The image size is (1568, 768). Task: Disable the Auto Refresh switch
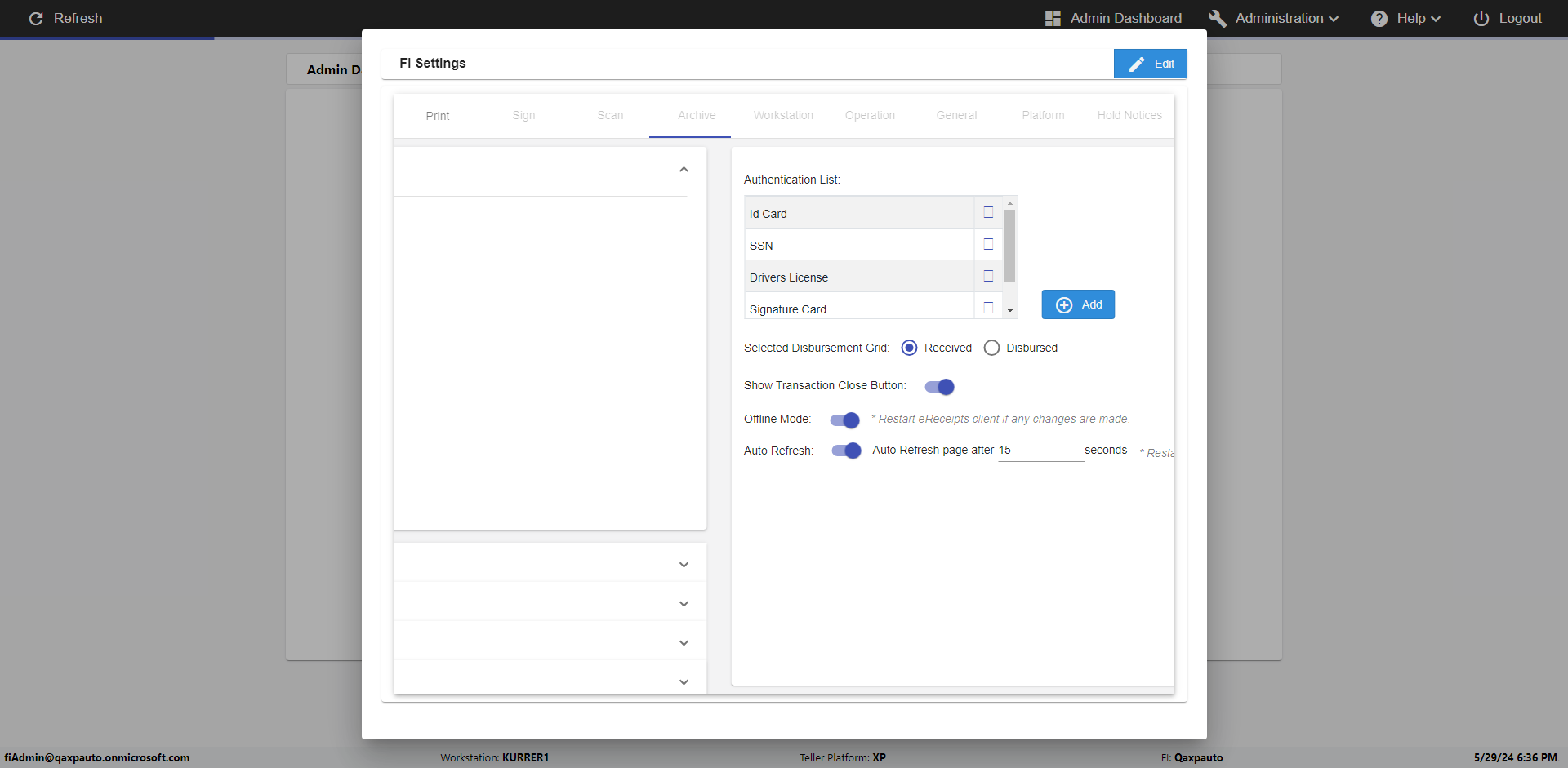(x=846, y=451)
